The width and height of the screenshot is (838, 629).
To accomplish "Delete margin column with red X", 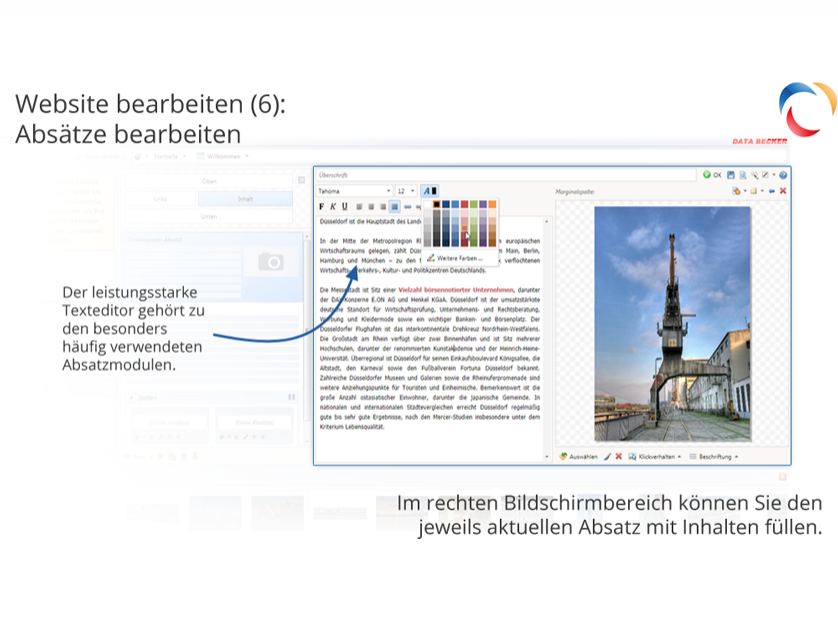I will point(783,191).
